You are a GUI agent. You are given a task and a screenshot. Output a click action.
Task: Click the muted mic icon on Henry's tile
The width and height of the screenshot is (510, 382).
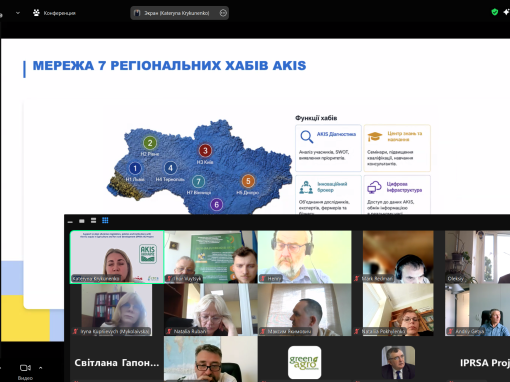tap(263, 278)
